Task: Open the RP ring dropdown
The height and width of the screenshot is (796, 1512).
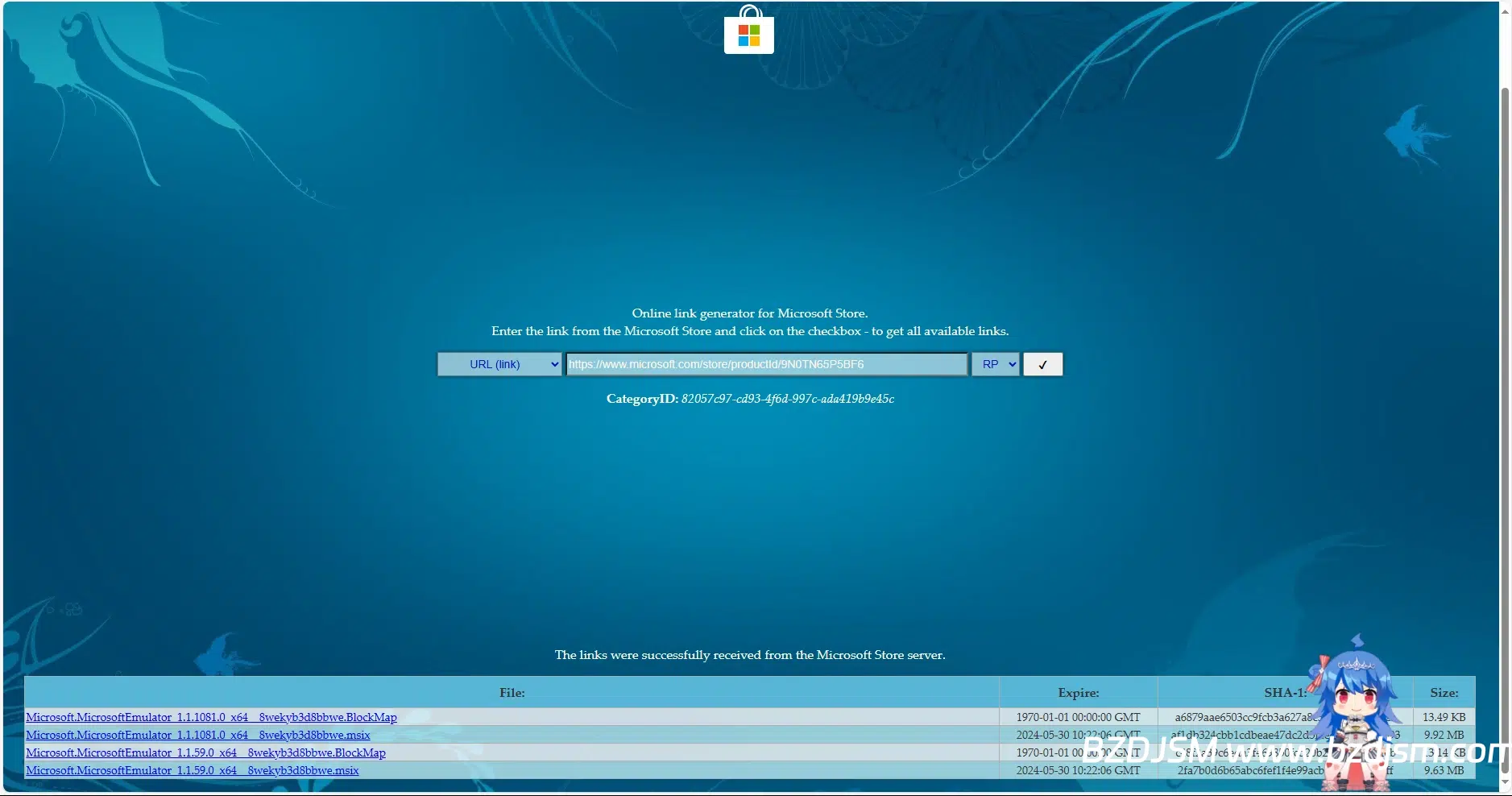Action: tap(996, 364)
